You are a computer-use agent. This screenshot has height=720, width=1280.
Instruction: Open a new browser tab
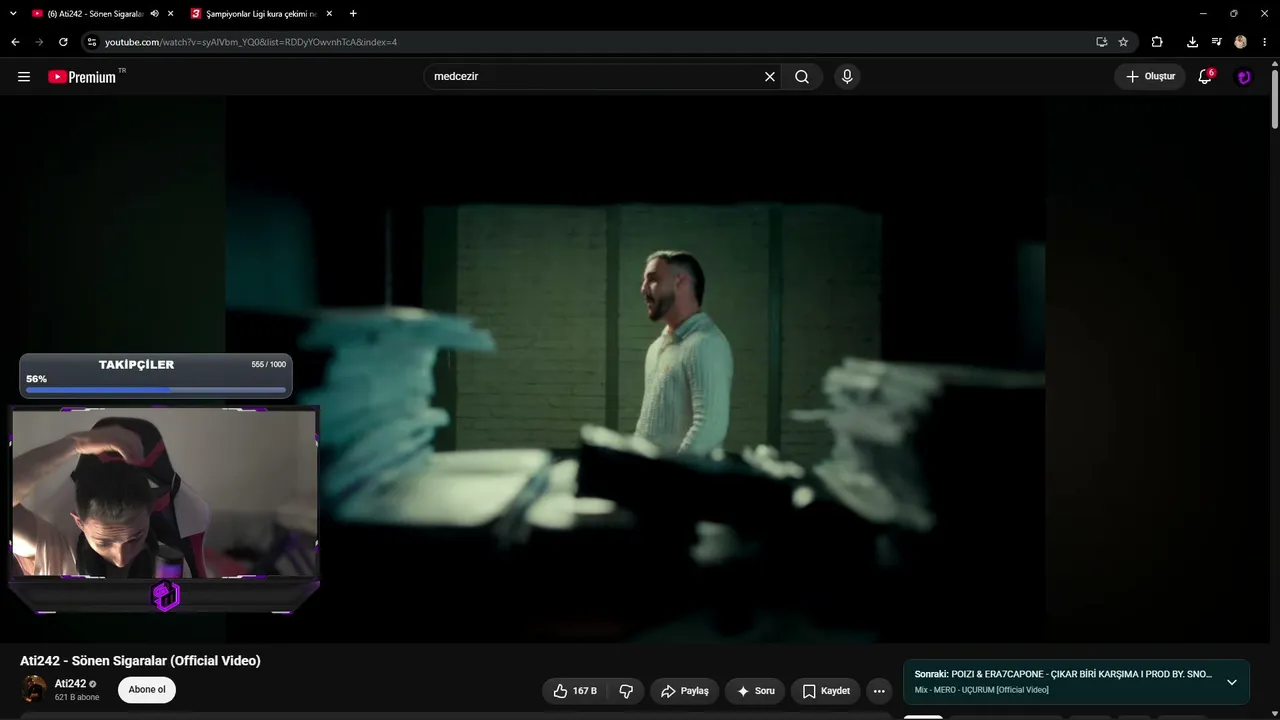point(353,14)
